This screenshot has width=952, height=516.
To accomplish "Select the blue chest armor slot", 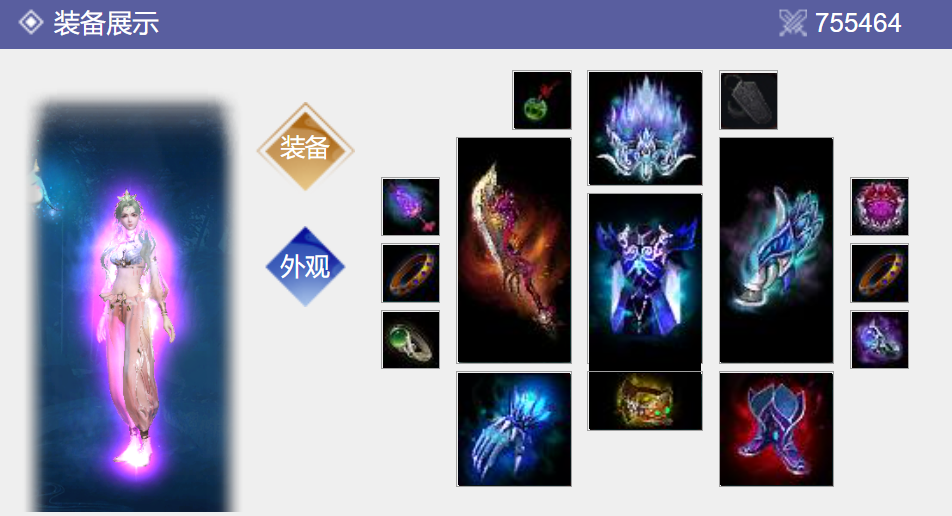I will (645, 279).
